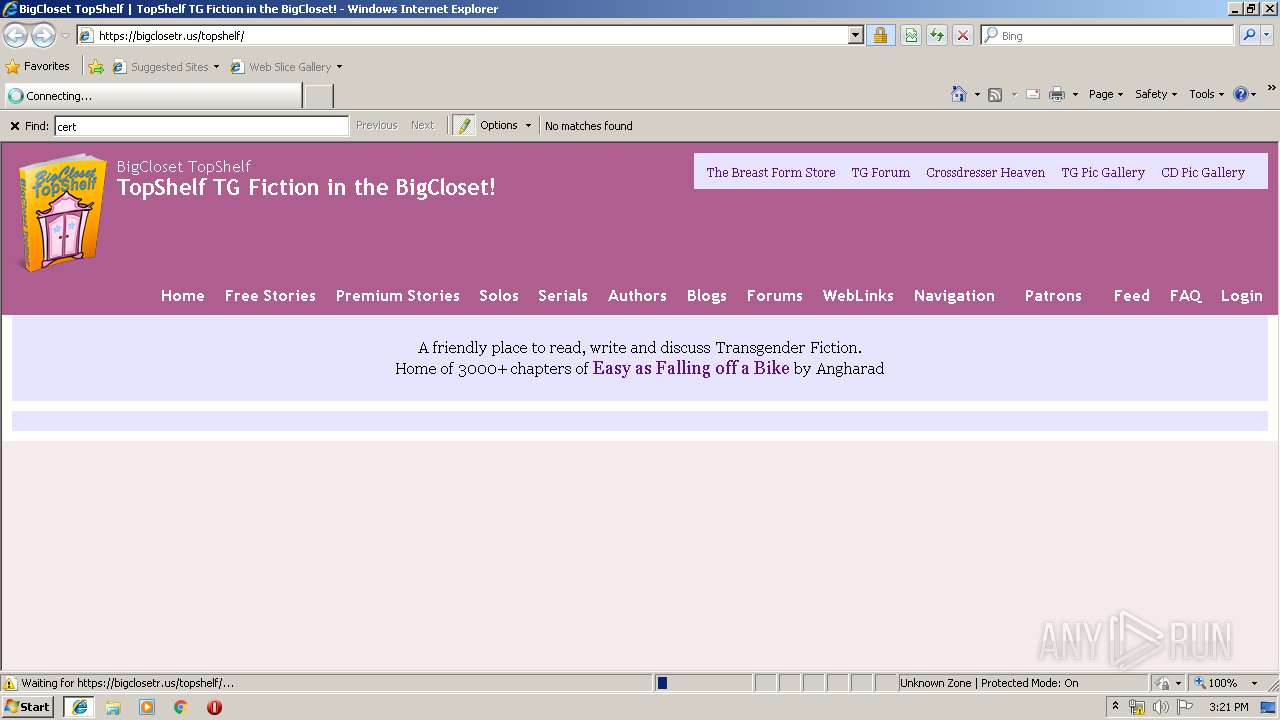
Task: Open the Free Stories navigation item
Action: click(x=270, y=296)
